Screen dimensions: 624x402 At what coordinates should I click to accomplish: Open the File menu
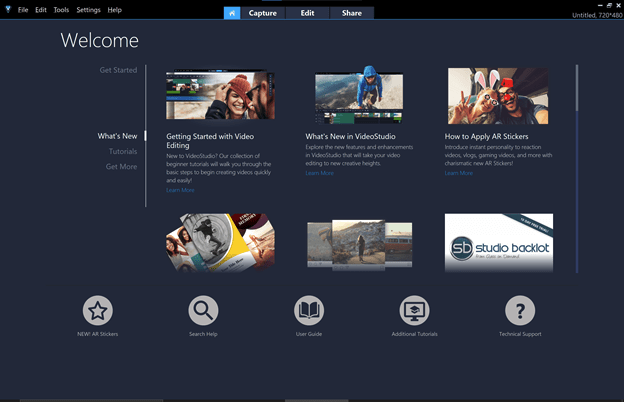[x=23, y=10]
